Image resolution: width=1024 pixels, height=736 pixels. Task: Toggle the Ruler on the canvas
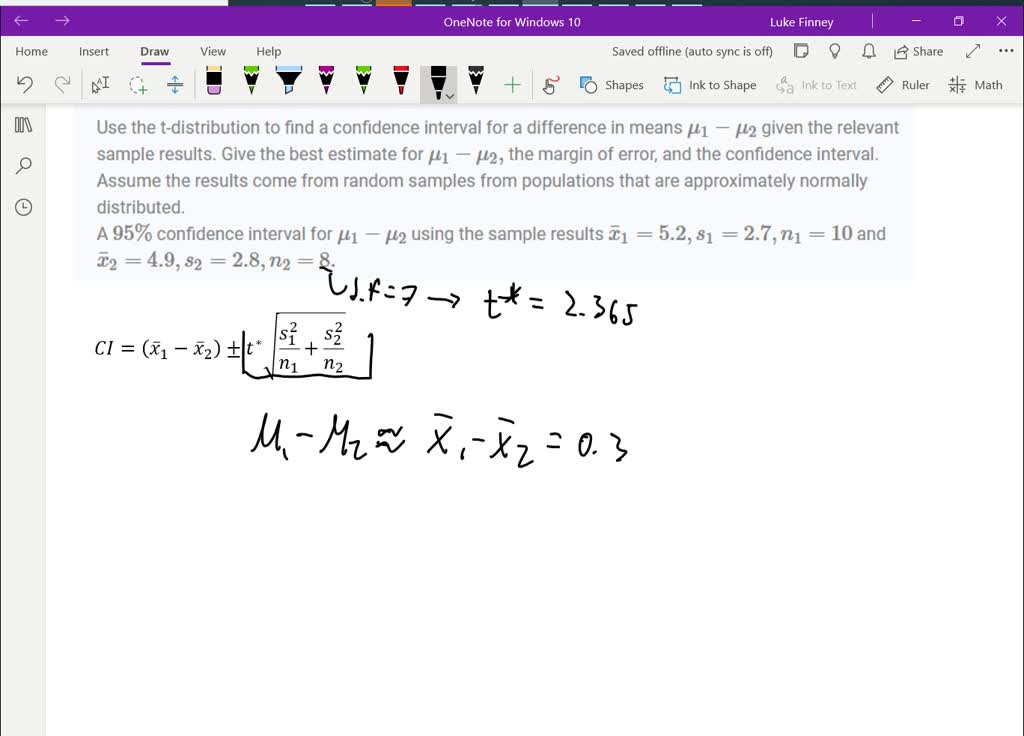pyautogui.click(x=903, y=85)
